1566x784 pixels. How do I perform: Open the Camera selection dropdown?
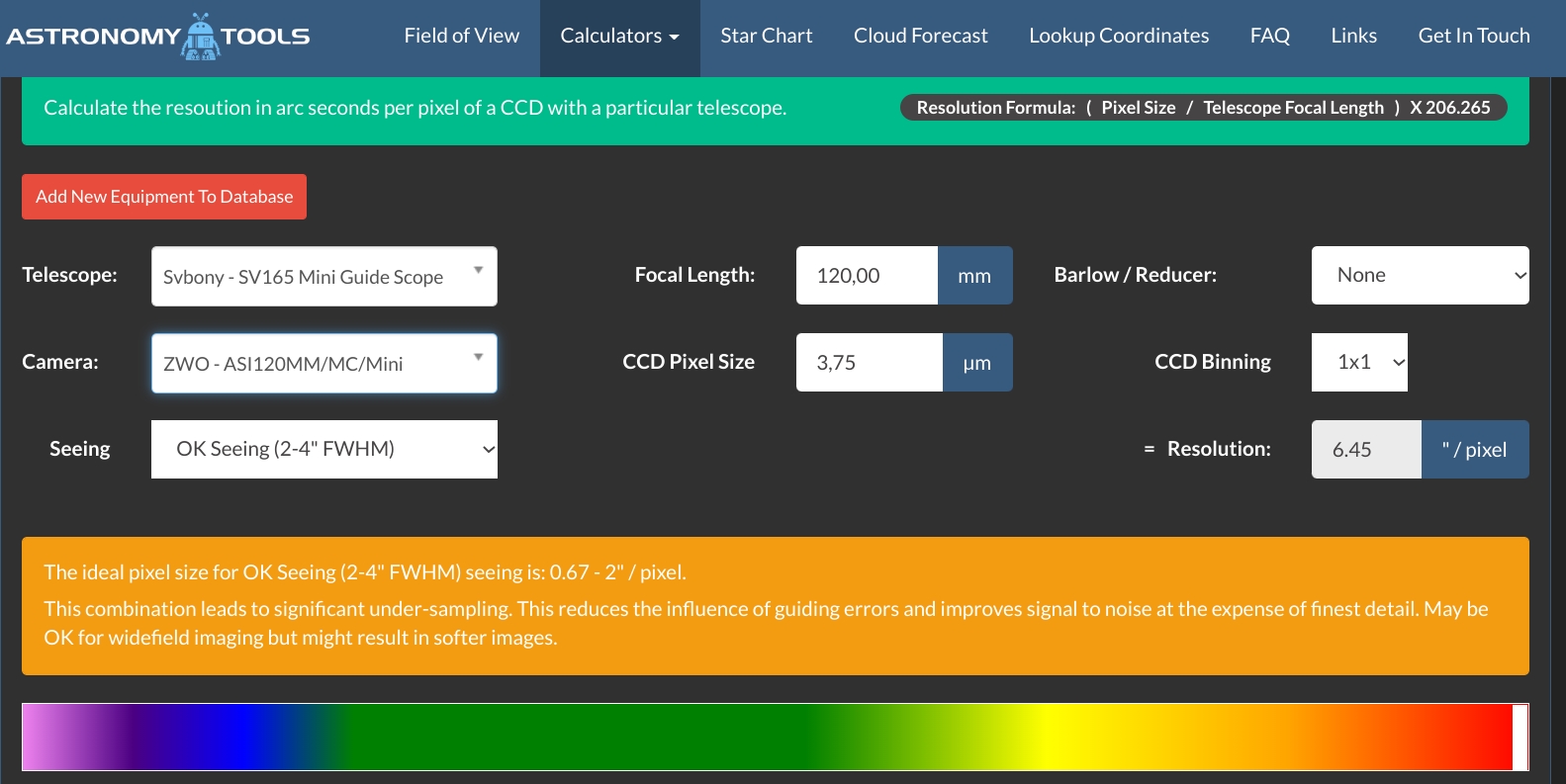[323, 364]
